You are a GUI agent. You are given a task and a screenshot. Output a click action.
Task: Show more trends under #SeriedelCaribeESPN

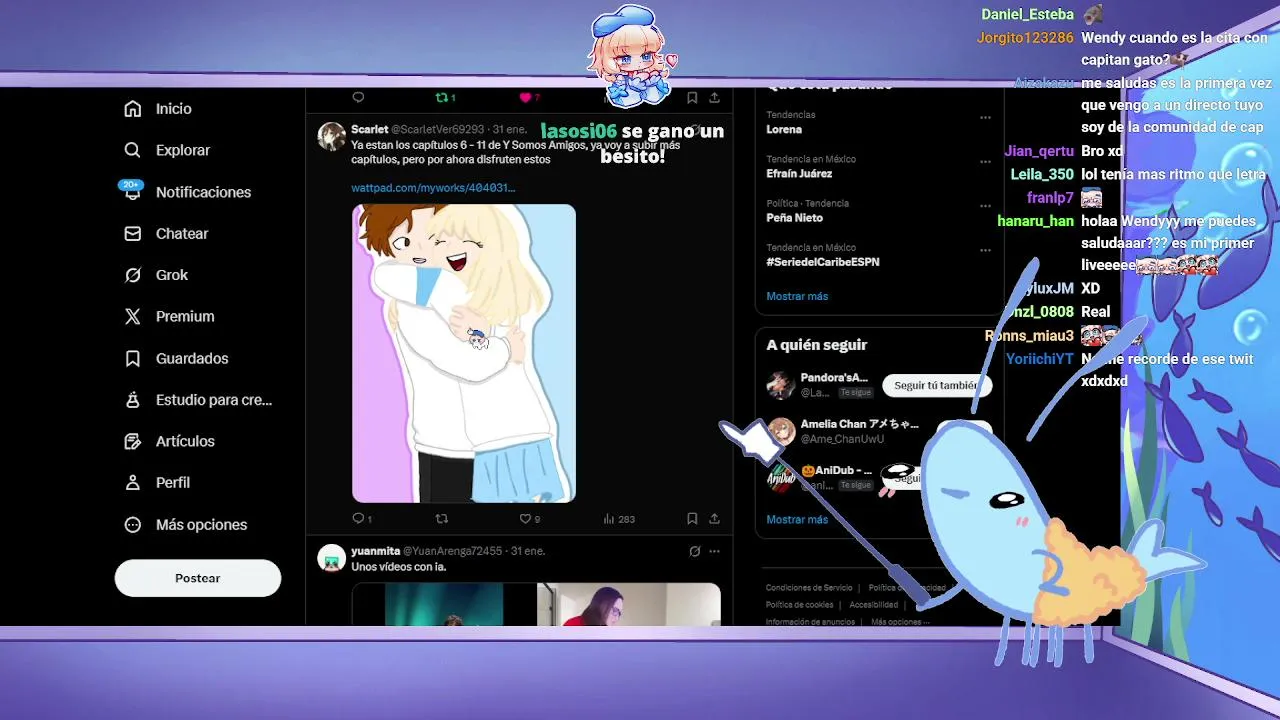pos(797,296)
